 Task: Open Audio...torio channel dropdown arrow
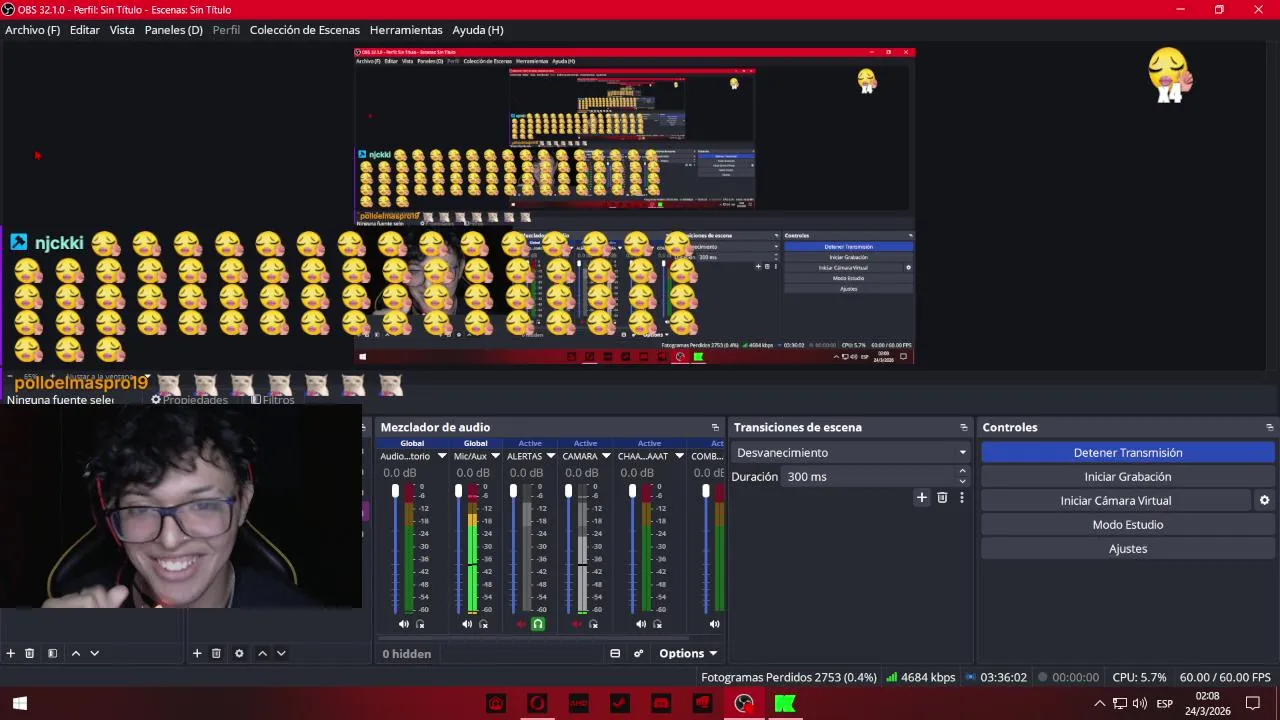[442, 456]
